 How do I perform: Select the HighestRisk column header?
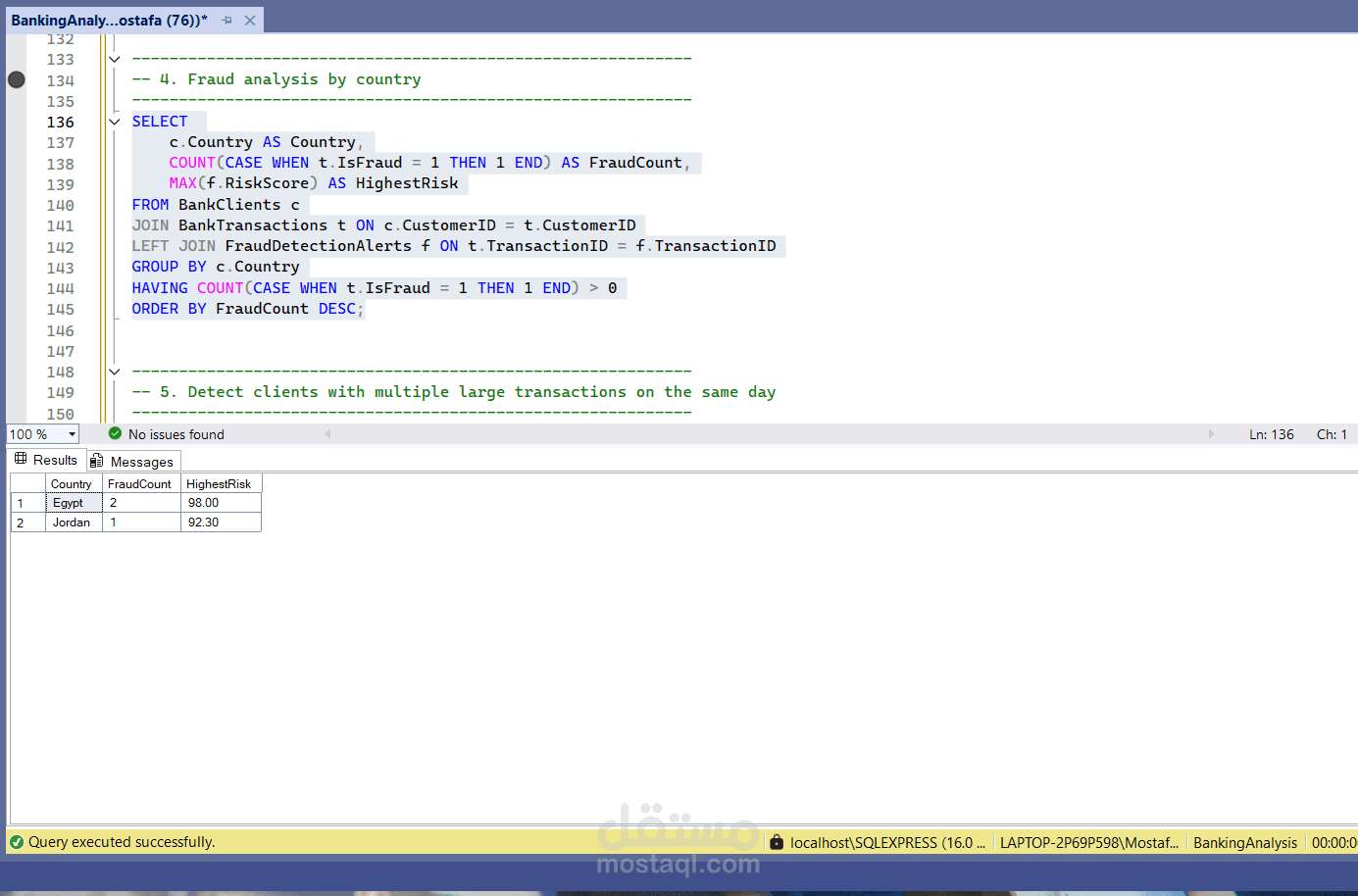(222, 483)
